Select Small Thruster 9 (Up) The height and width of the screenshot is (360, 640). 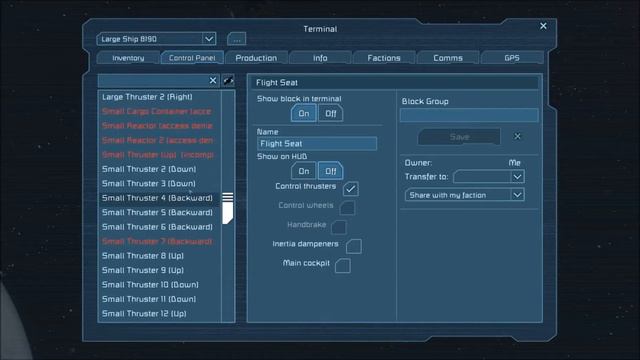(x=160, y=270)
